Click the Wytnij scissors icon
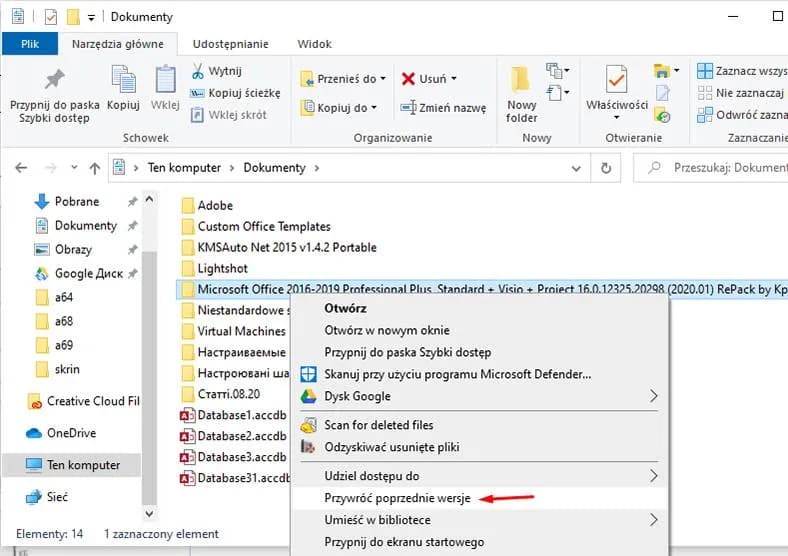Viewport: 788px width, 556px height. coord(198,71)
